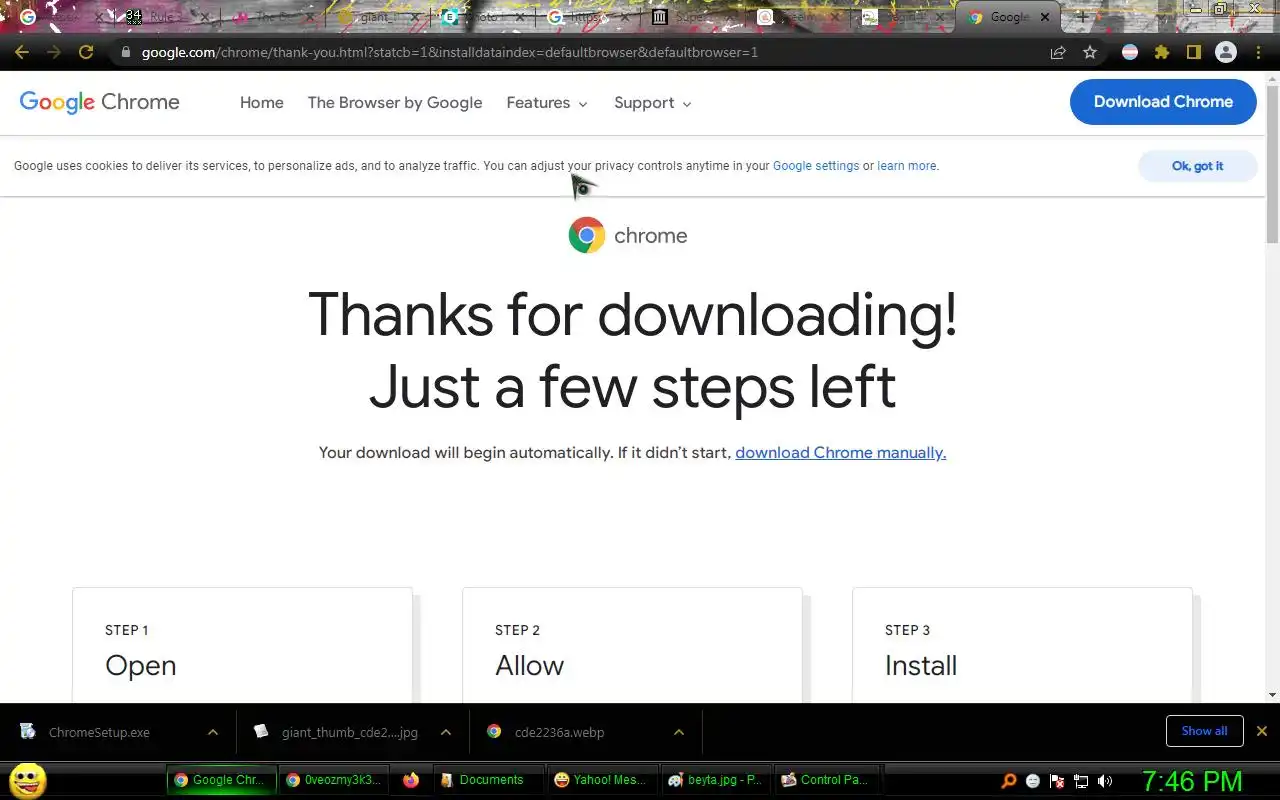Click the orange search icon in system tray
1280x800 pixels.
[x=1009, y=781]
